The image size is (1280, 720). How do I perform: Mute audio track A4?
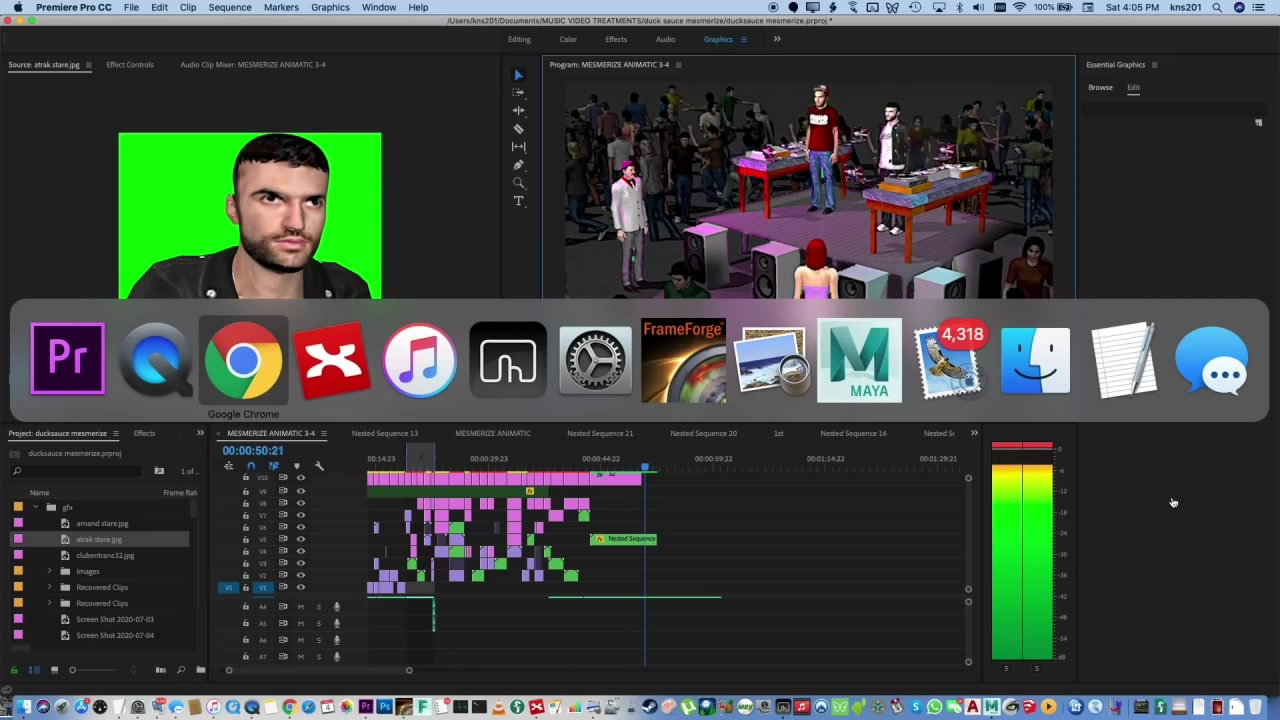click(x=300, y=607)
